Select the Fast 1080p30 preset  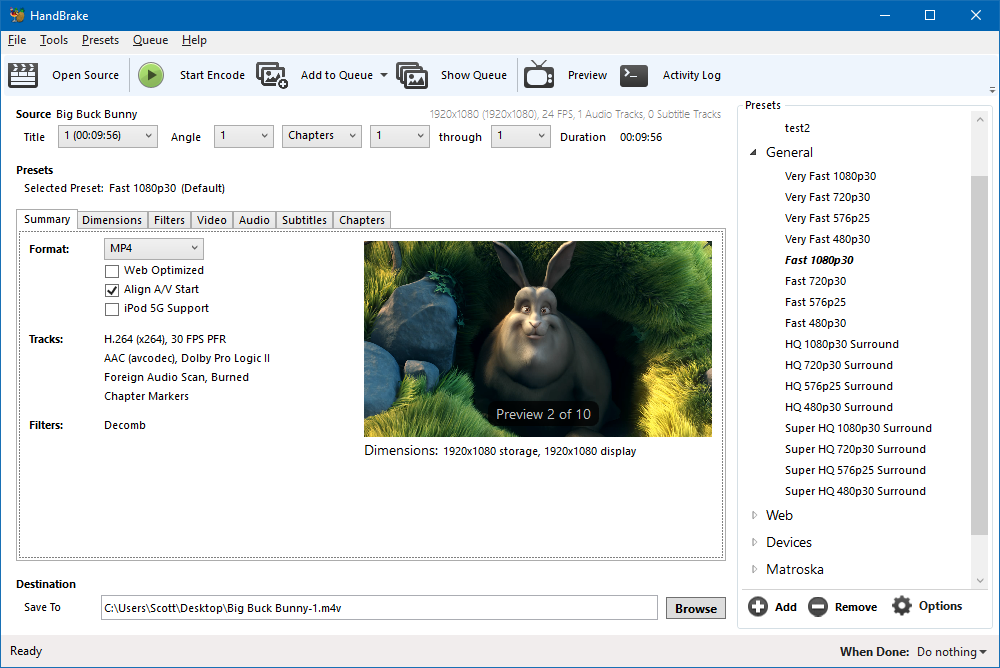(819, 260)
